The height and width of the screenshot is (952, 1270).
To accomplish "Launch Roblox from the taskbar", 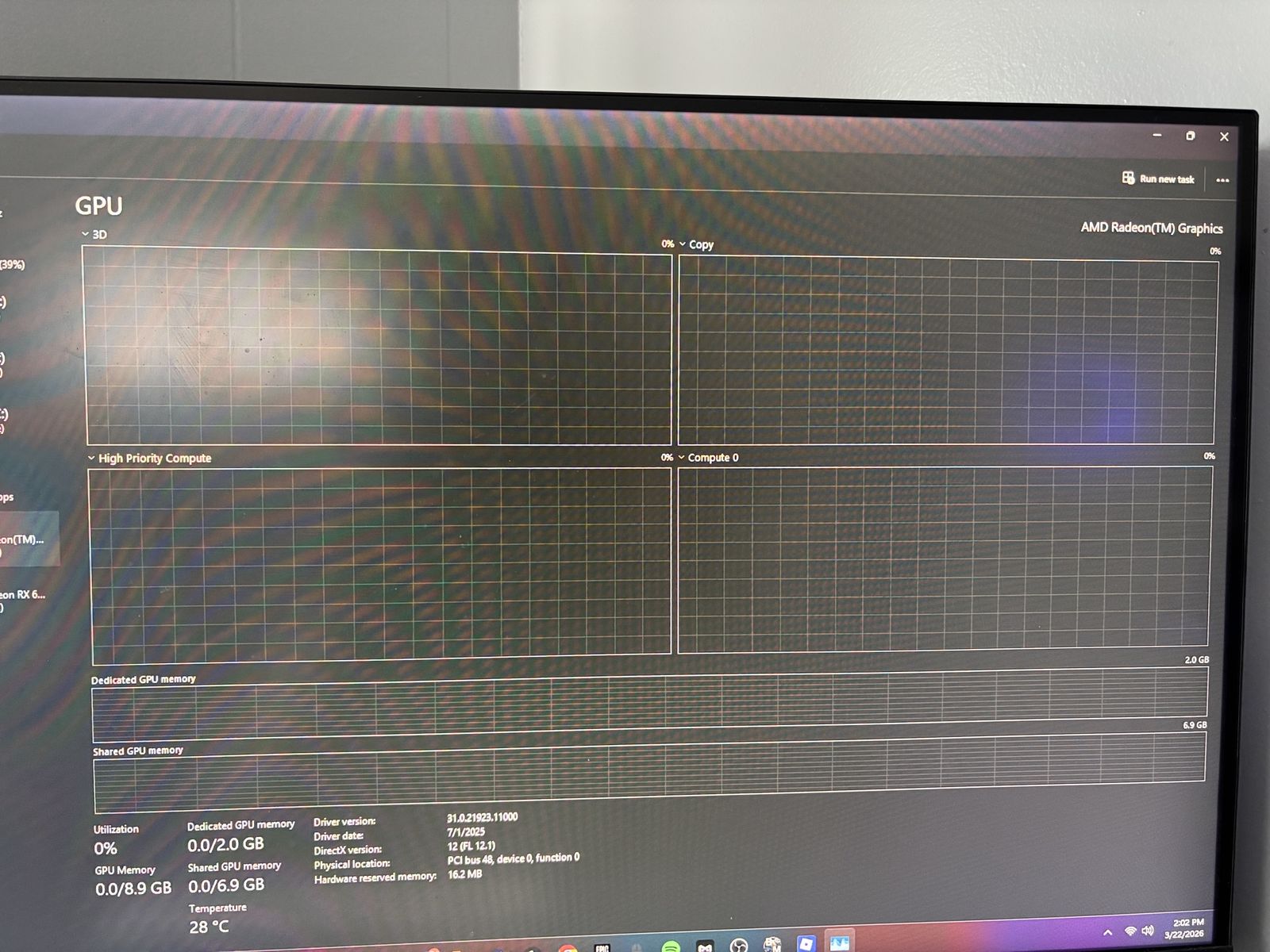I will point(806,943).
